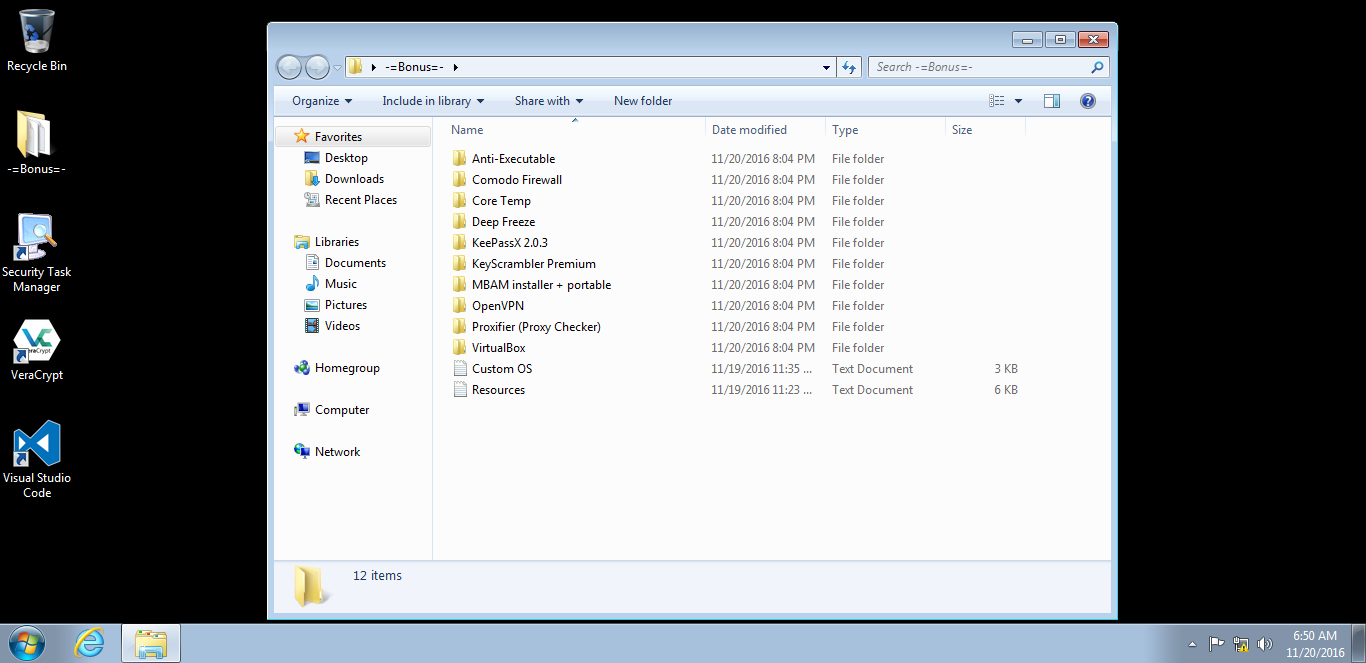
Task: Click the Anti-Executable folder icon
Action: 459,159
